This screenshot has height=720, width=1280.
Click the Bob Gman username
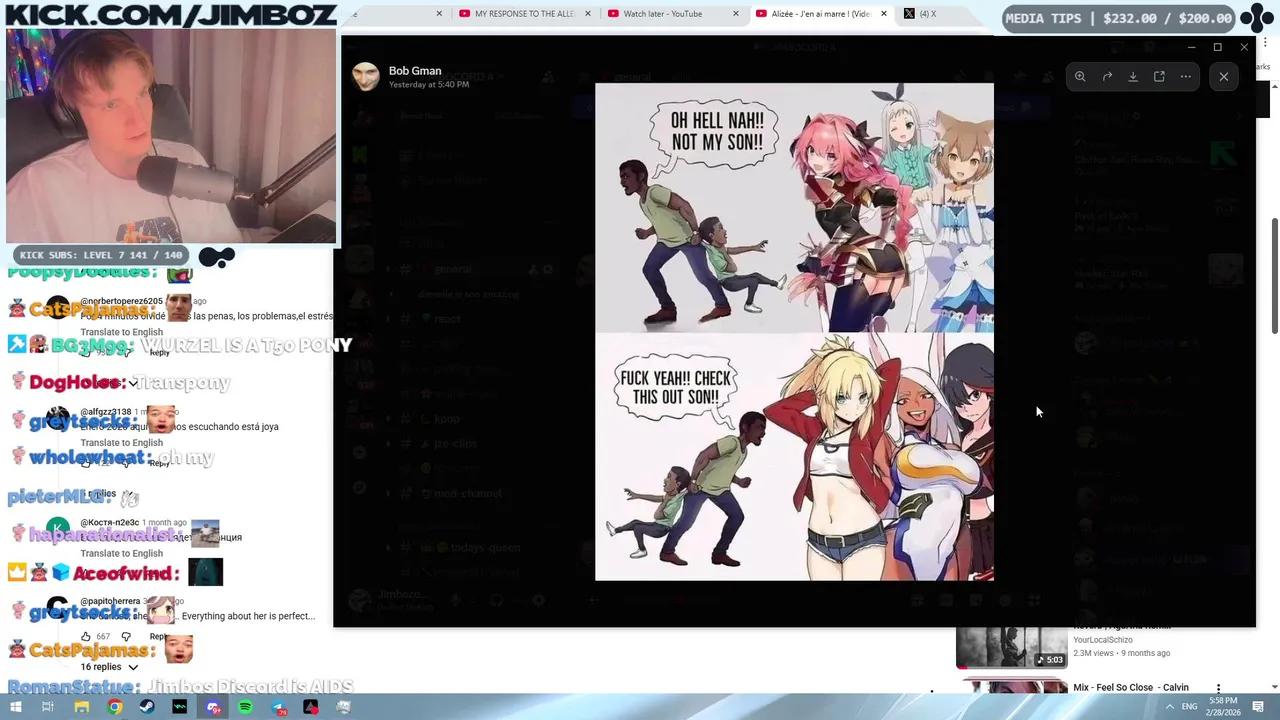point(415,71)
